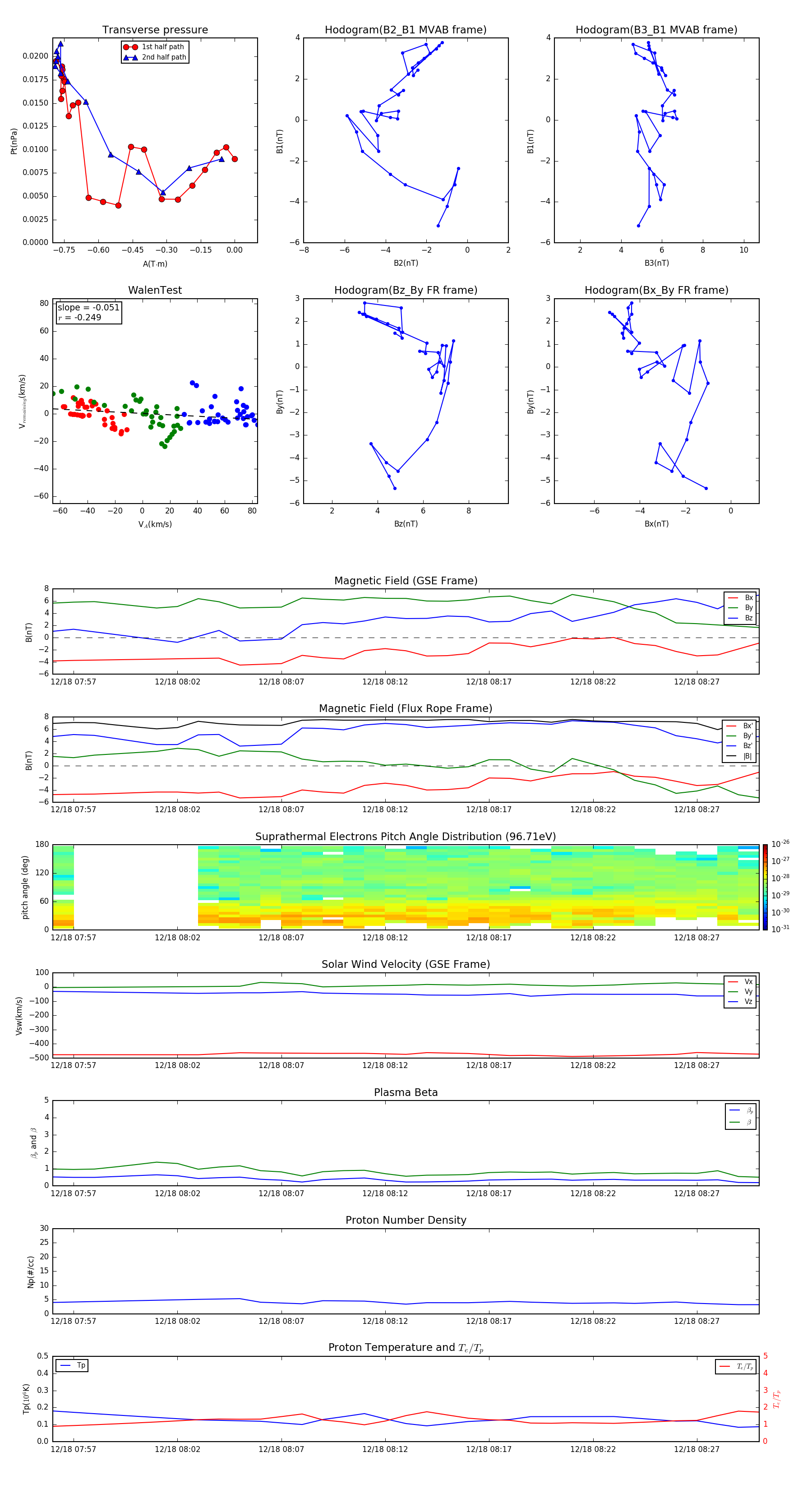Click the 'Hodogram(B2_B1 MVAB frame)' title
The image size is (812, 1489).
click(406, 30)
